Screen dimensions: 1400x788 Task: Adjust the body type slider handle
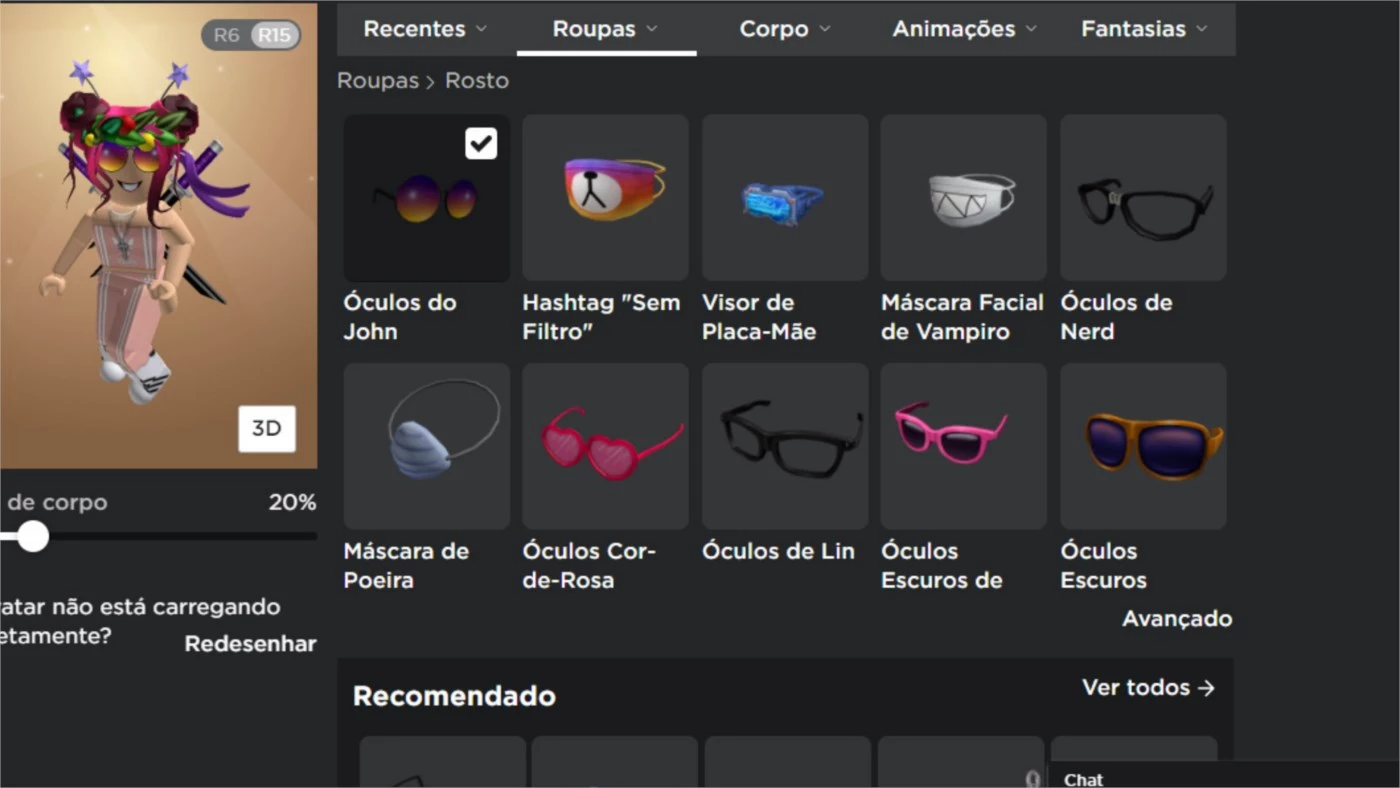33,536
